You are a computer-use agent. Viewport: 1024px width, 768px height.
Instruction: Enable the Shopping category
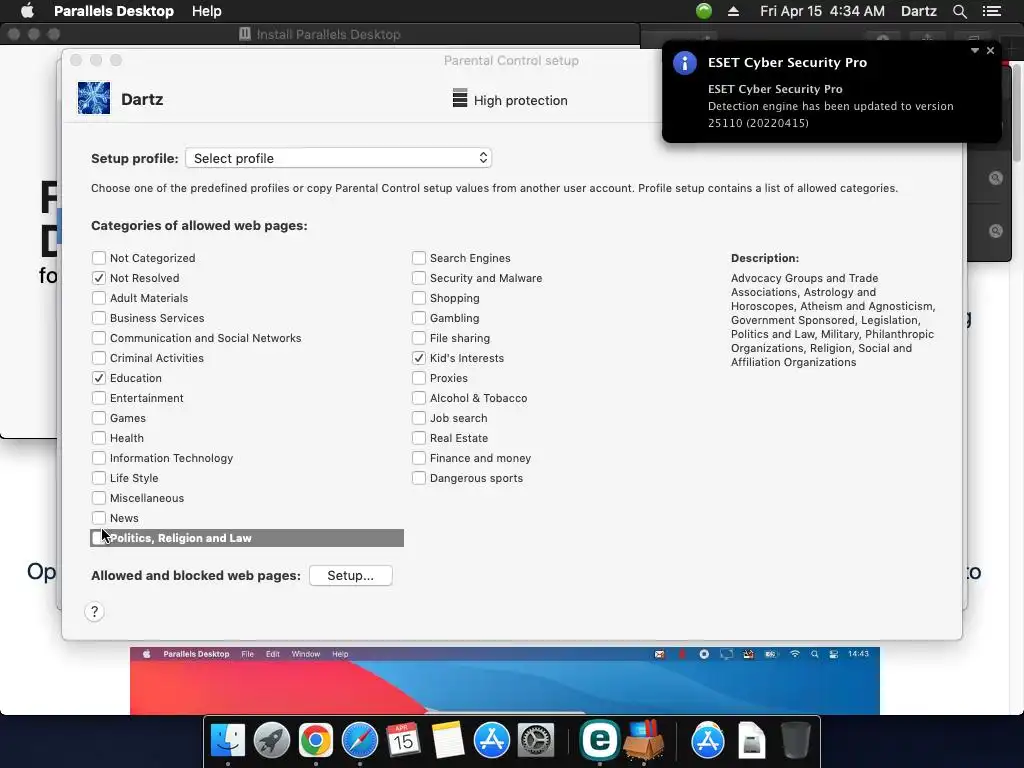419,298
